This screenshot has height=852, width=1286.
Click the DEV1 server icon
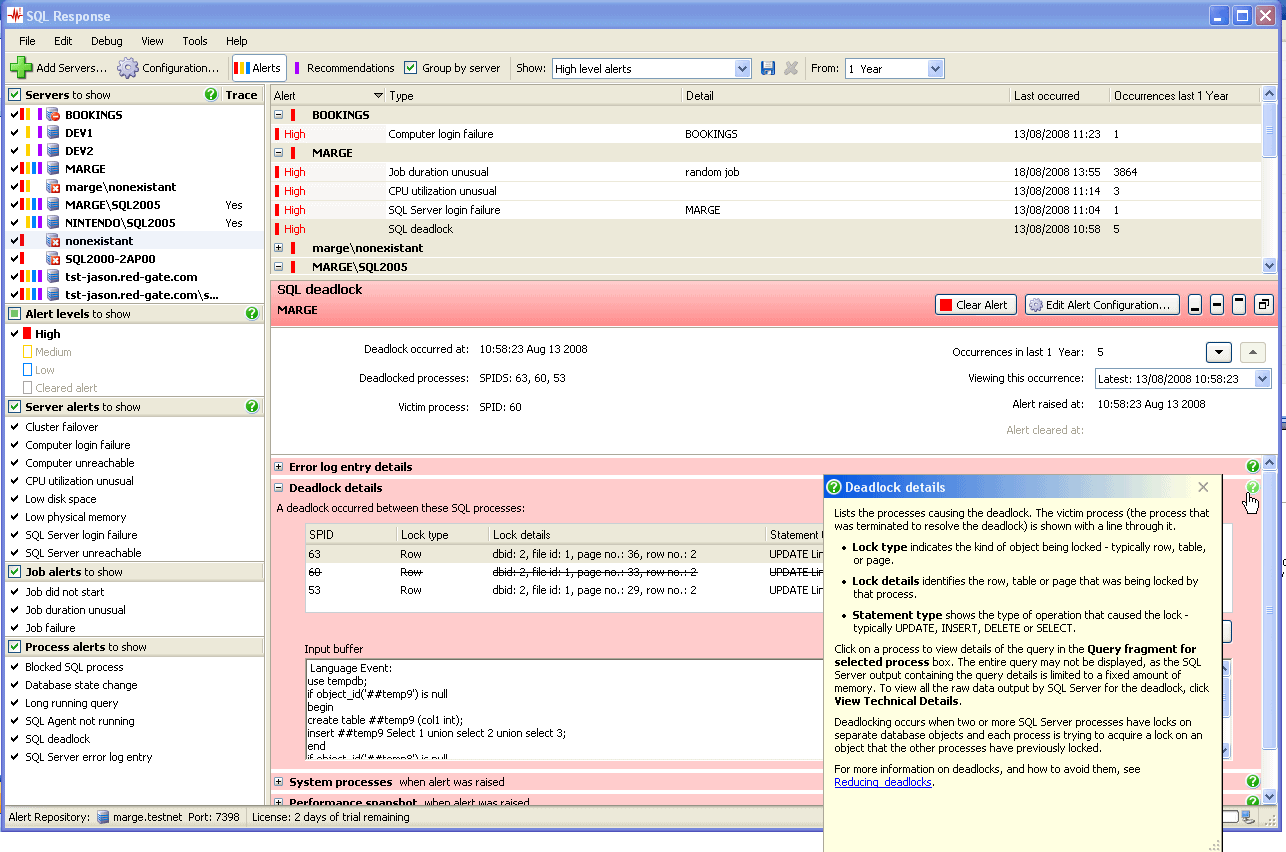(x=53, y=133)
